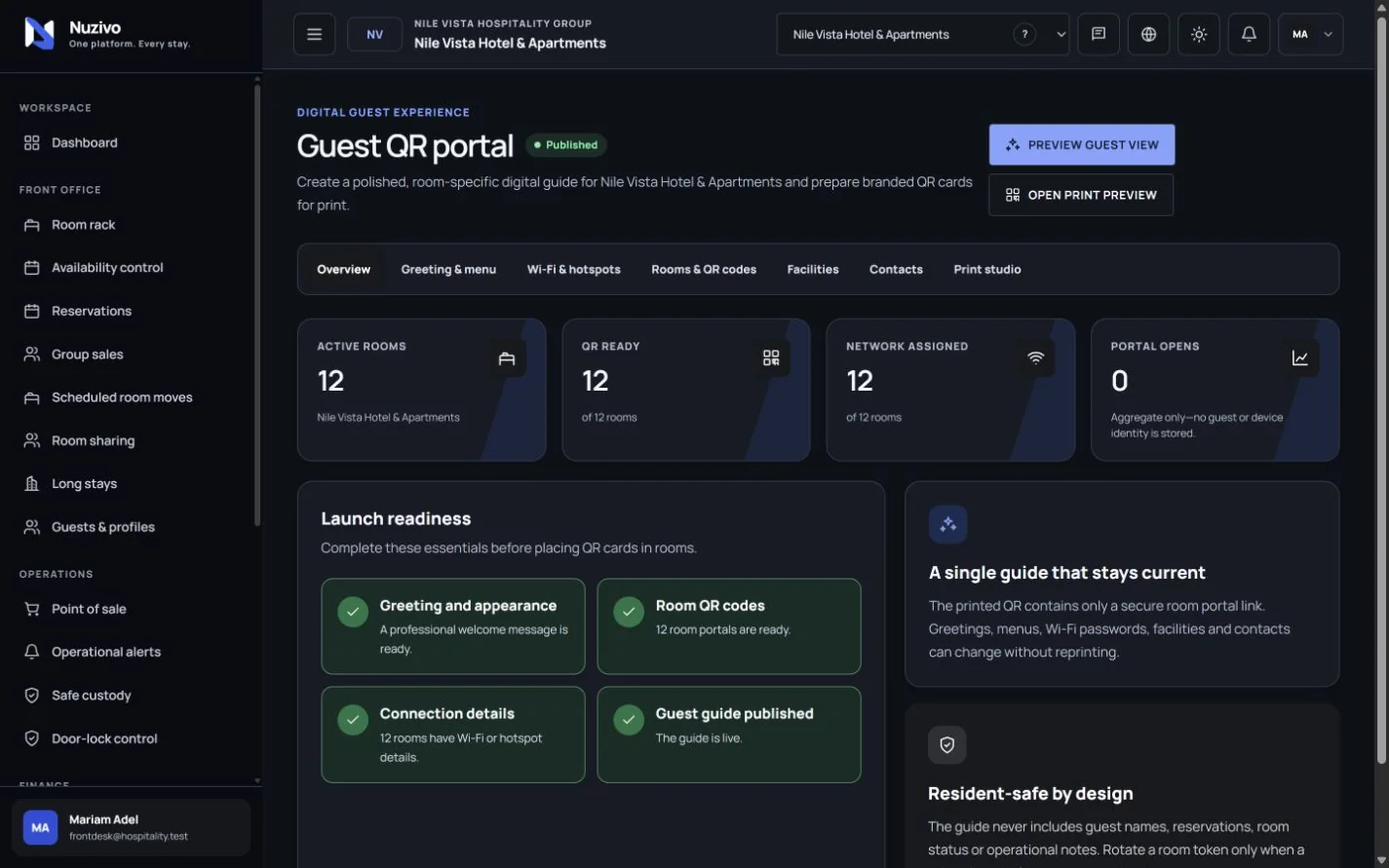Click the NV property badge
Screen dimensions: 1389x868
click(x=374, y=34)
